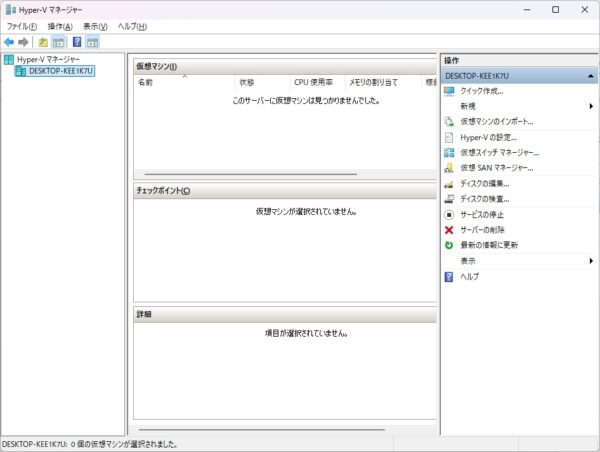Open Hyper-V の設定... action
The image size is (600, 452).
coord(488,137)
